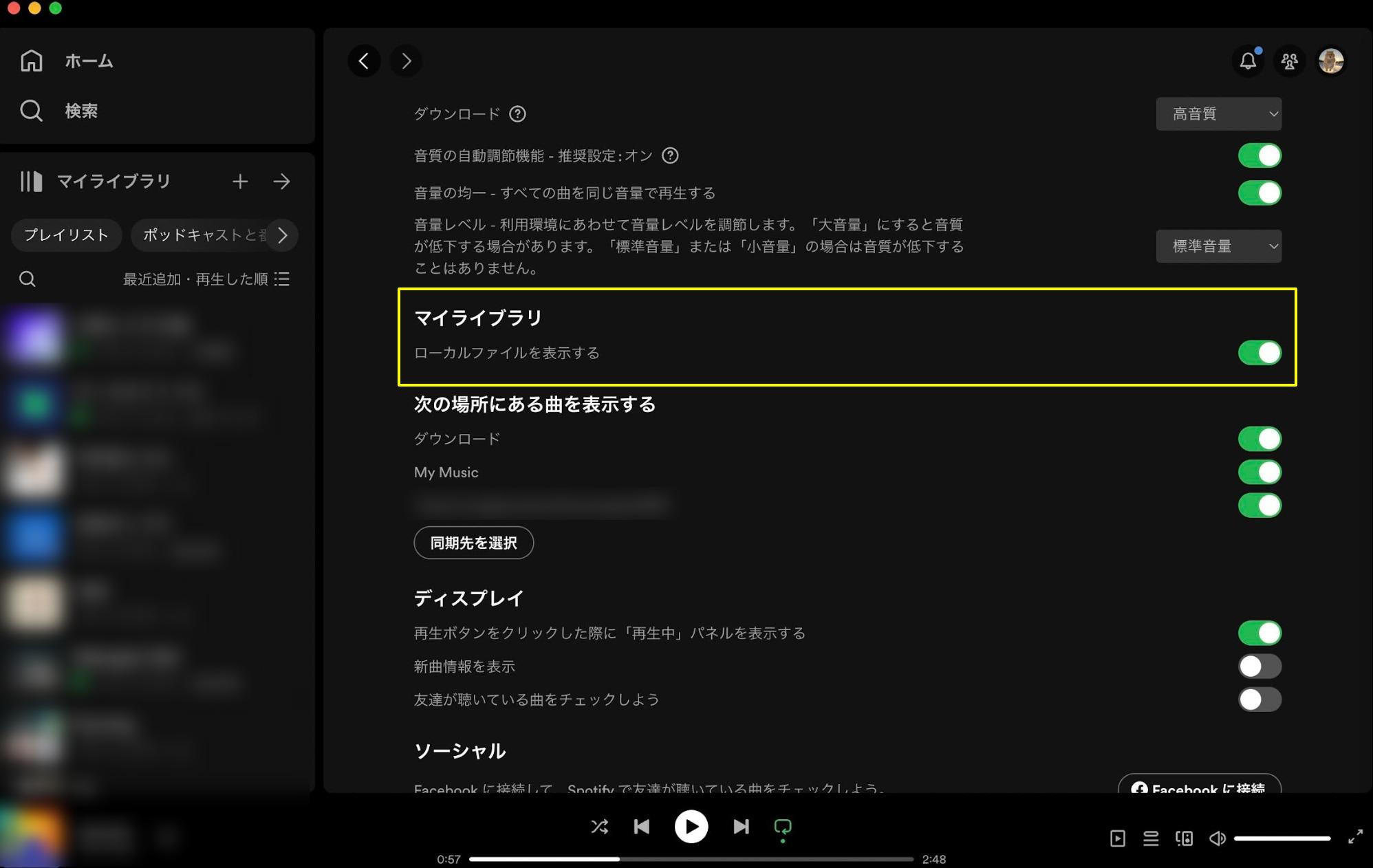
Task: Toggle the blurred folder path switch
Action: point(1260,506)
